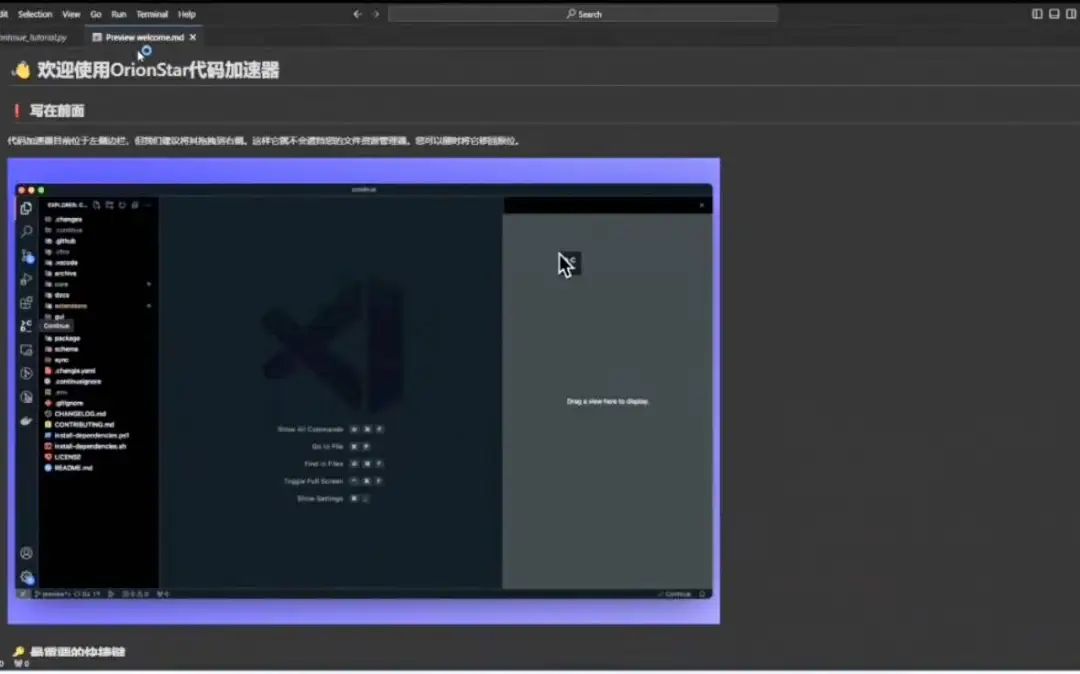Click the Continue icon in demo activity bar
This screenshot has width=1080, height=674.
pyautogui.click(x=26, y=326)
